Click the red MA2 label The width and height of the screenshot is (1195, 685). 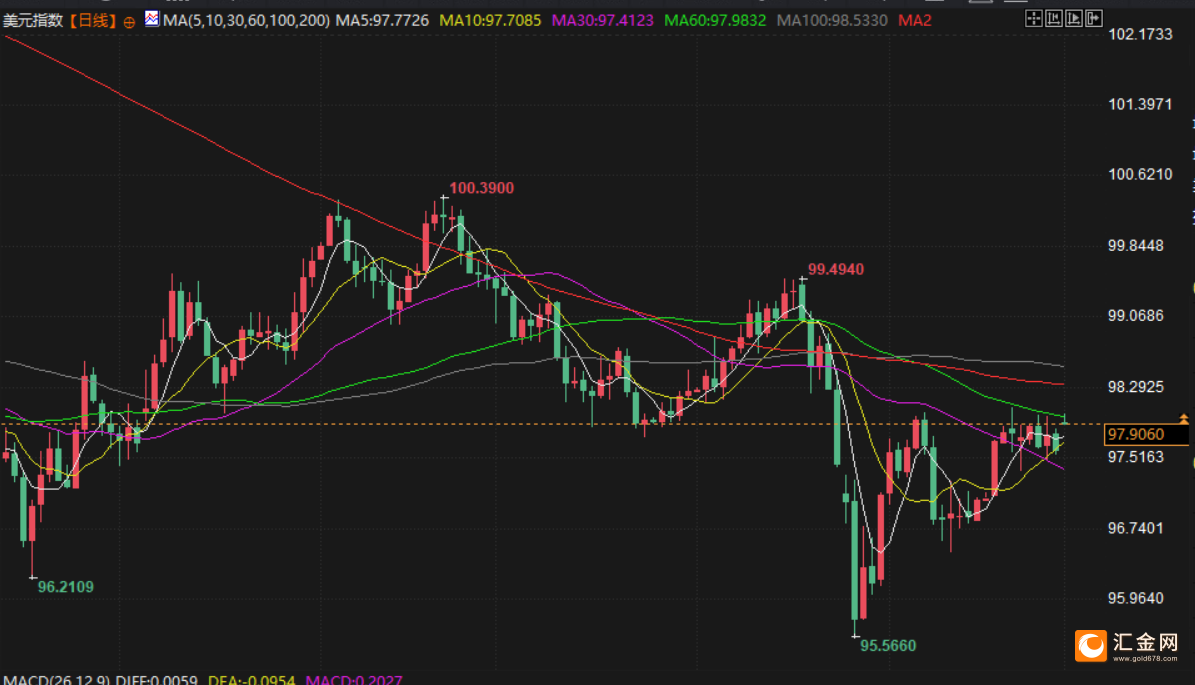pos(915,21)
